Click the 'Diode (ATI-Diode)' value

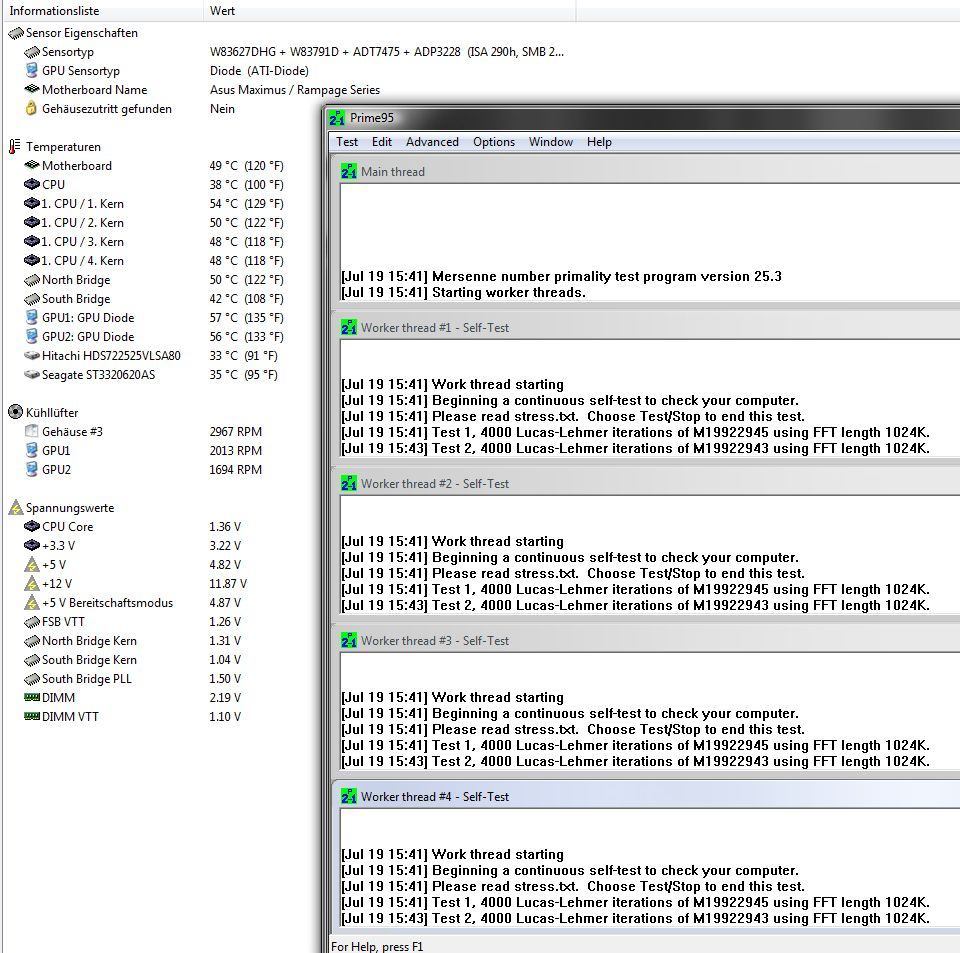(259, 70)
